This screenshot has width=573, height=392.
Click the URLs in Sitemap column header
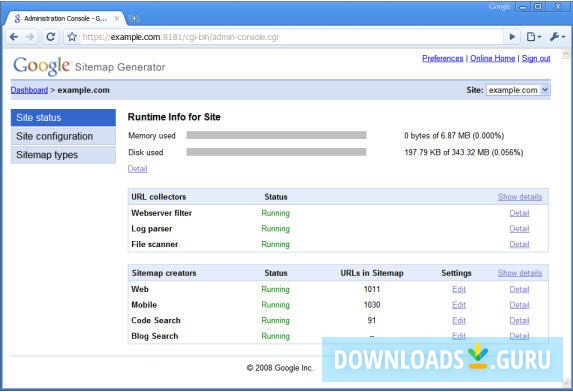click(372, 273)
